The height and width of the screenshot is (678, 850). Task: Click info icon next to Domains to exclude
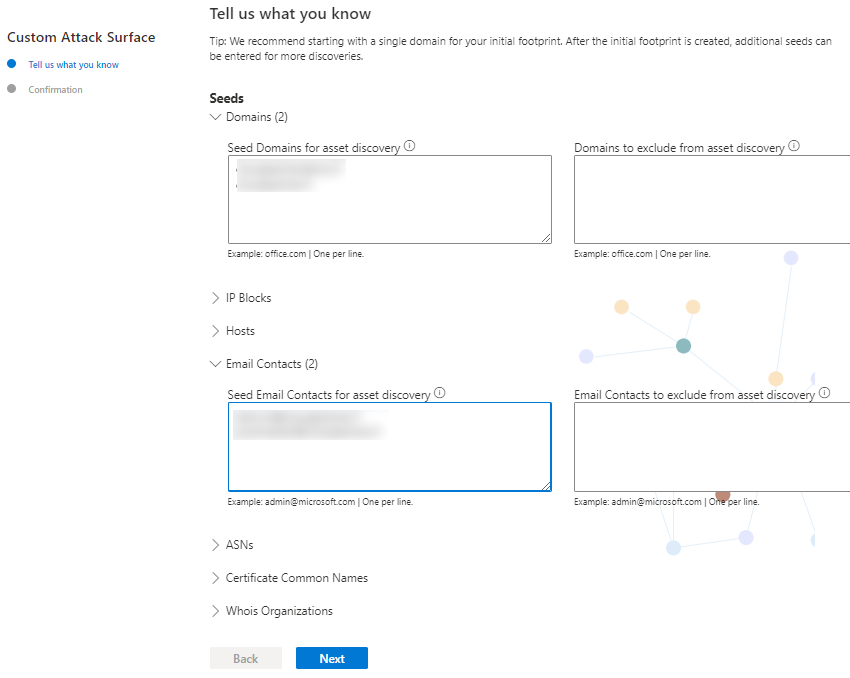pyautogui.click(x=794, y=146)
